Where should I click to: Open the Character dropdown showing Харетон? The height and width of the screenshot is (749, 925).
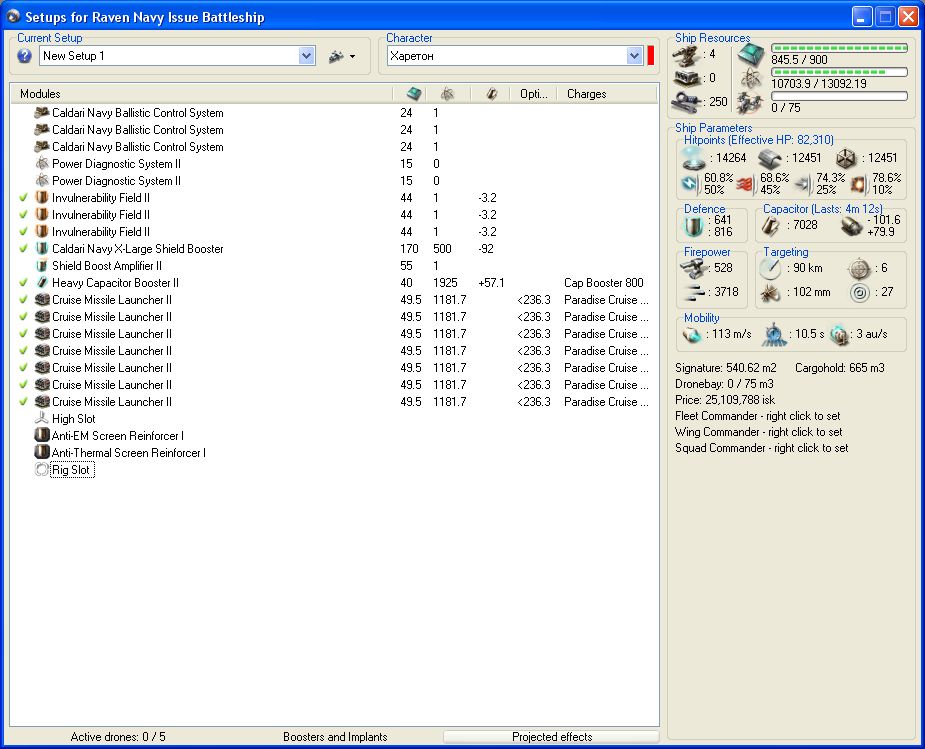pyautogui.click(x=634, y=56)
